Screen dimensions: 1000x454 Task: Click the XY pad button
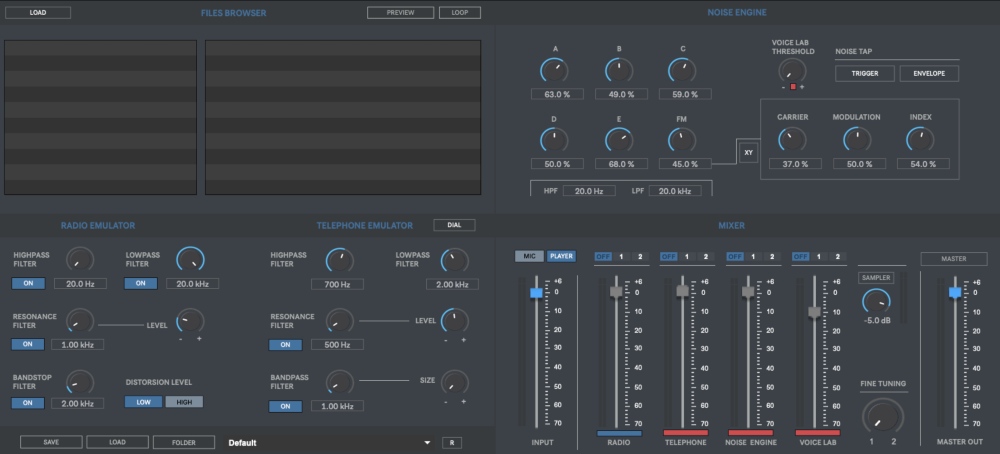click(748, 152)
